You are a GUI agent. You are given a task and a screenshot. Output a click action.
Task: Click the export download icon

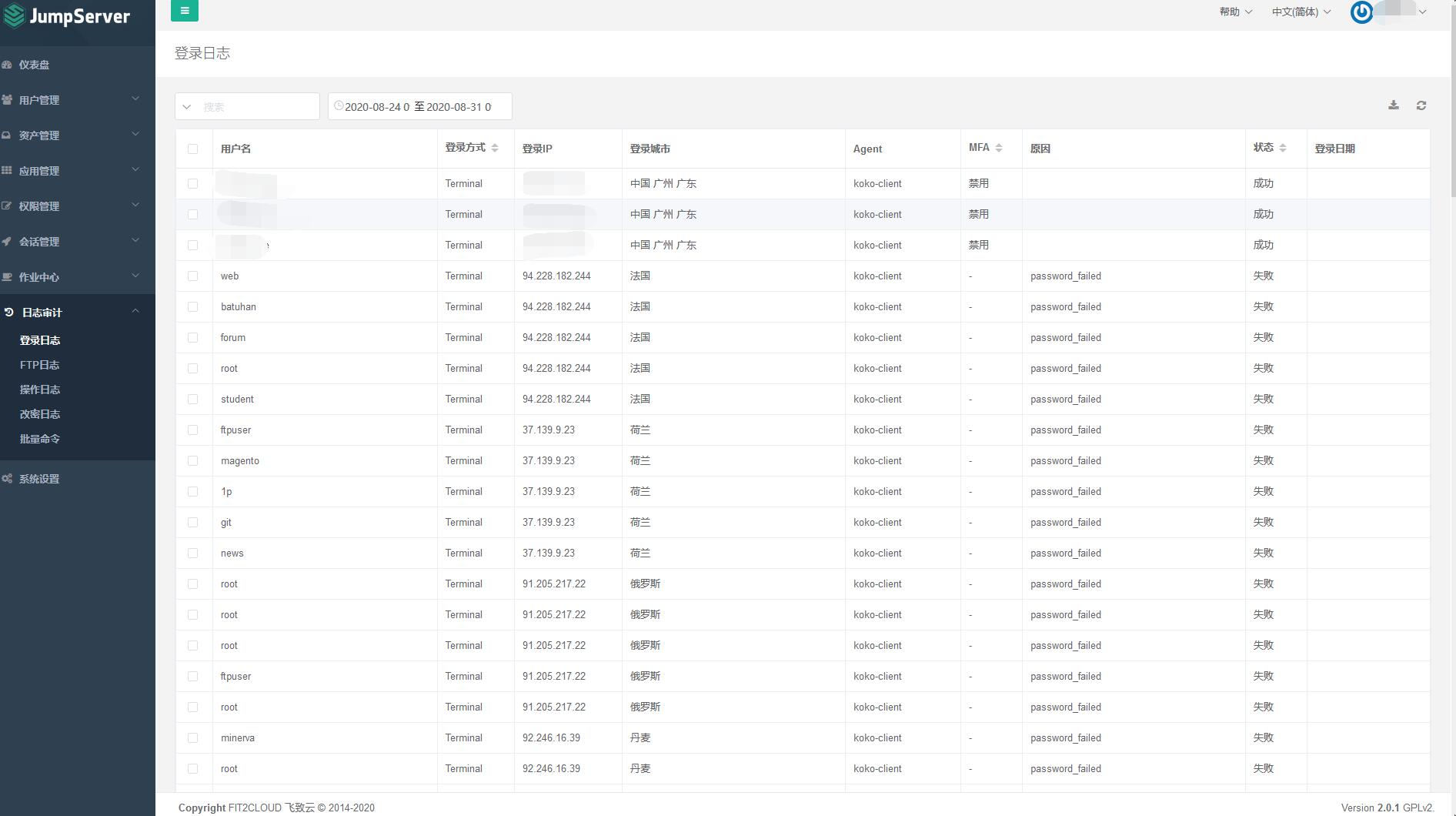coord(1394,105)
